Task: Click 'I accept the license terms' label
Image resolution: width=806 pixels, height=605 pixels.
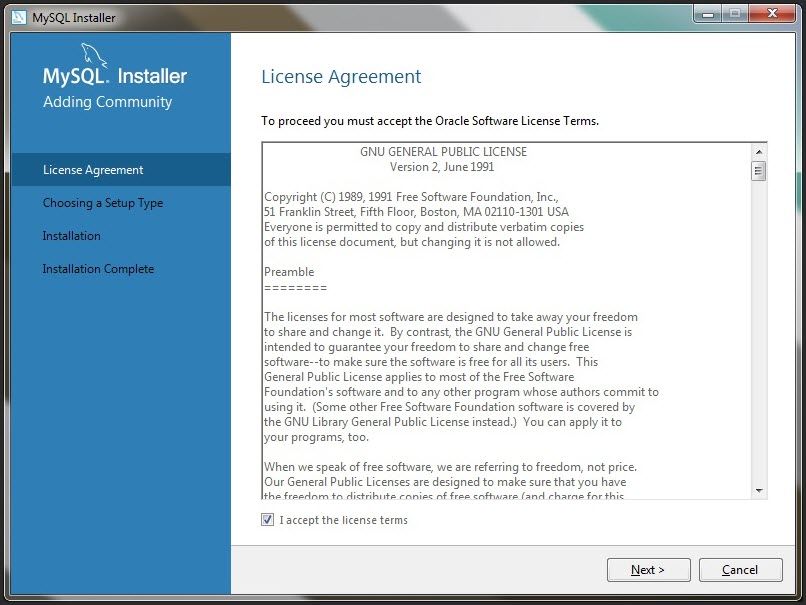Action: pos(343,520)
